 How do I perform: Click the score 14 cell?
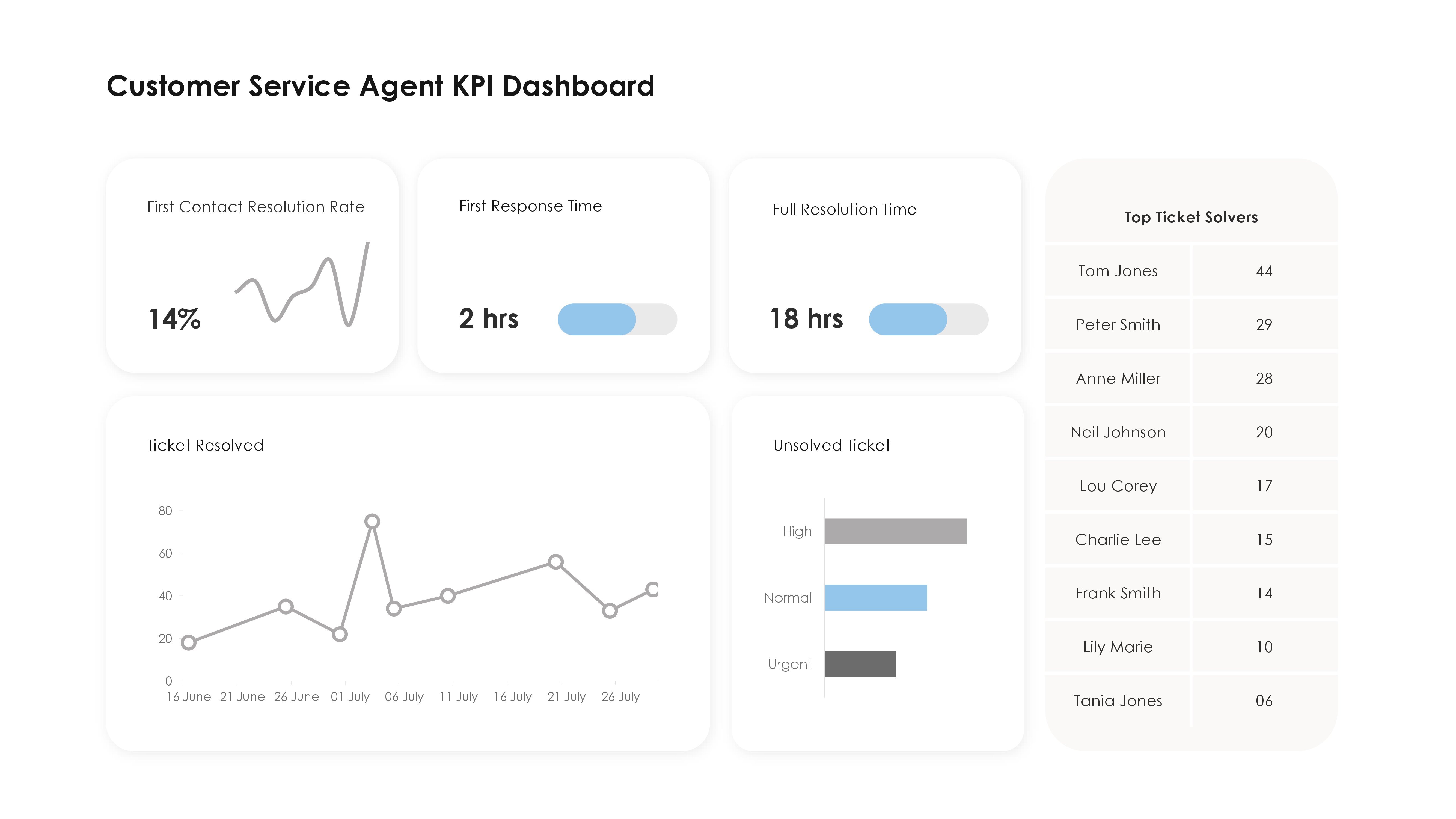[x=1265, y=593]
